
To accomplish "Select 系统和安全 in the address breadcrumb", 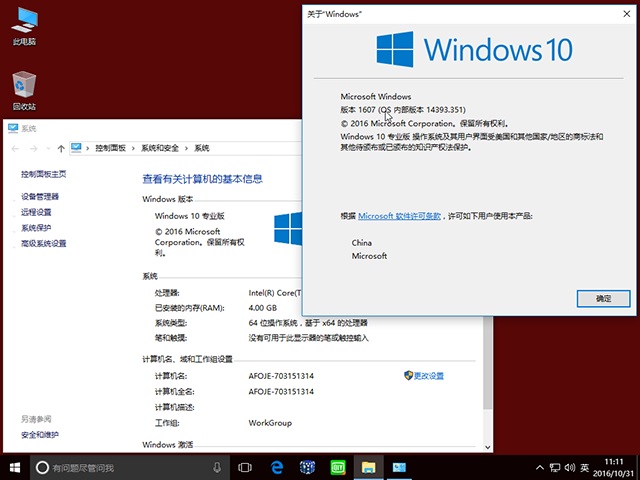I will point(159,148).
